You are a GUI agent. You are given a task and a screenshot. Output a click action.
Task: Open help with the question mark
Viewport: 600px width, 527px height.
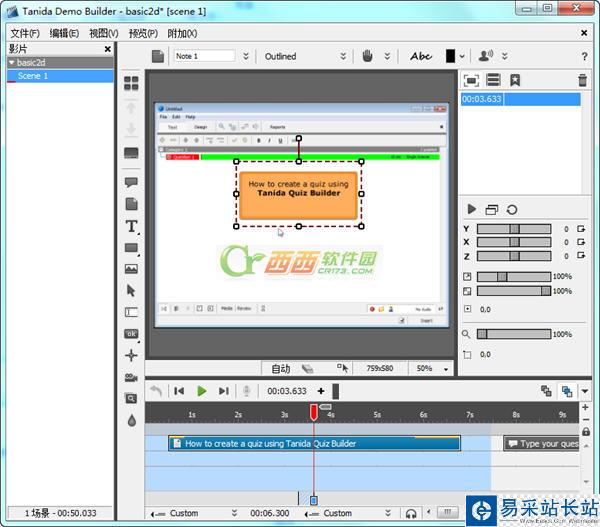point(584,56)
